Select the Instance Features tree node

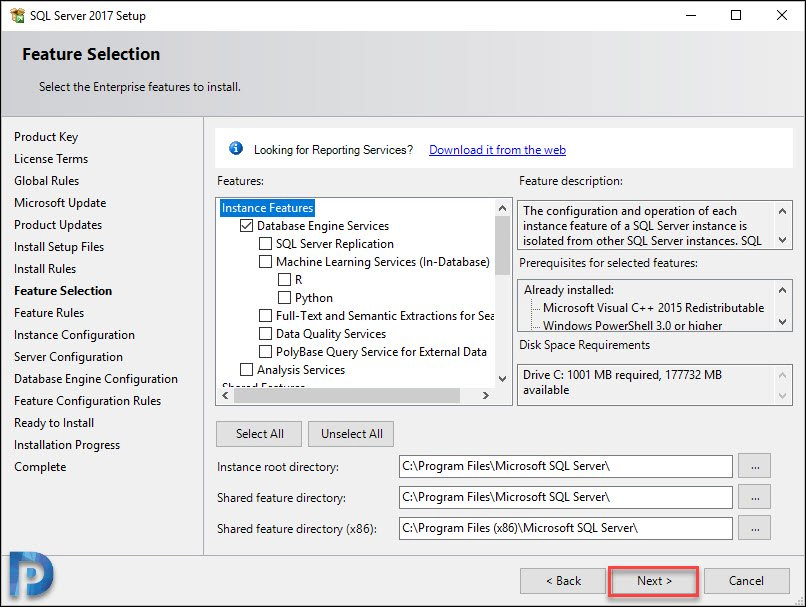(x=267, y=208)
